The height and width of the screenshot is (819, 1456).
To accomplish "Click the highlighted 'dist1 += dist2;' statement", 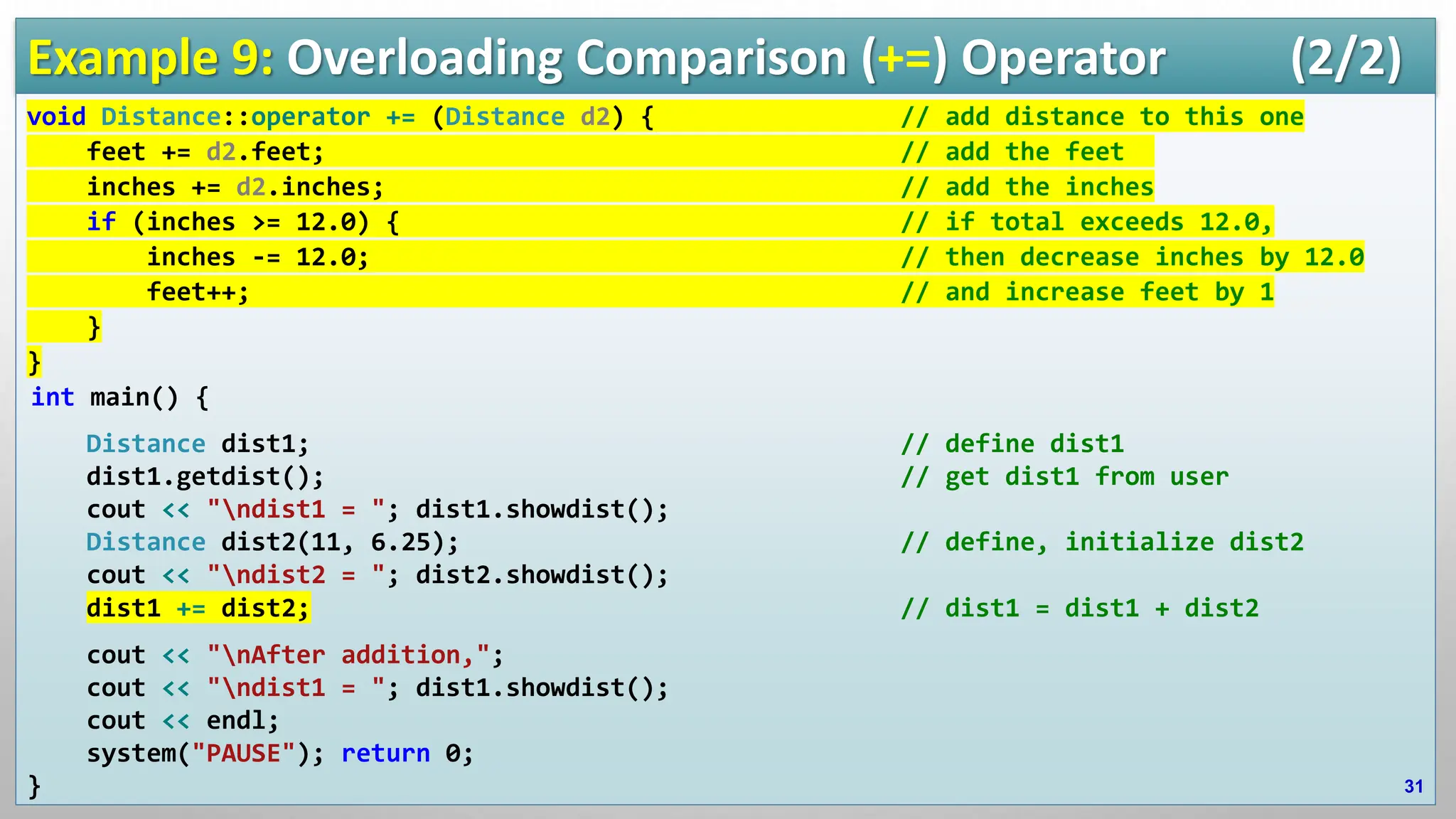I will (x=198, y=609).
